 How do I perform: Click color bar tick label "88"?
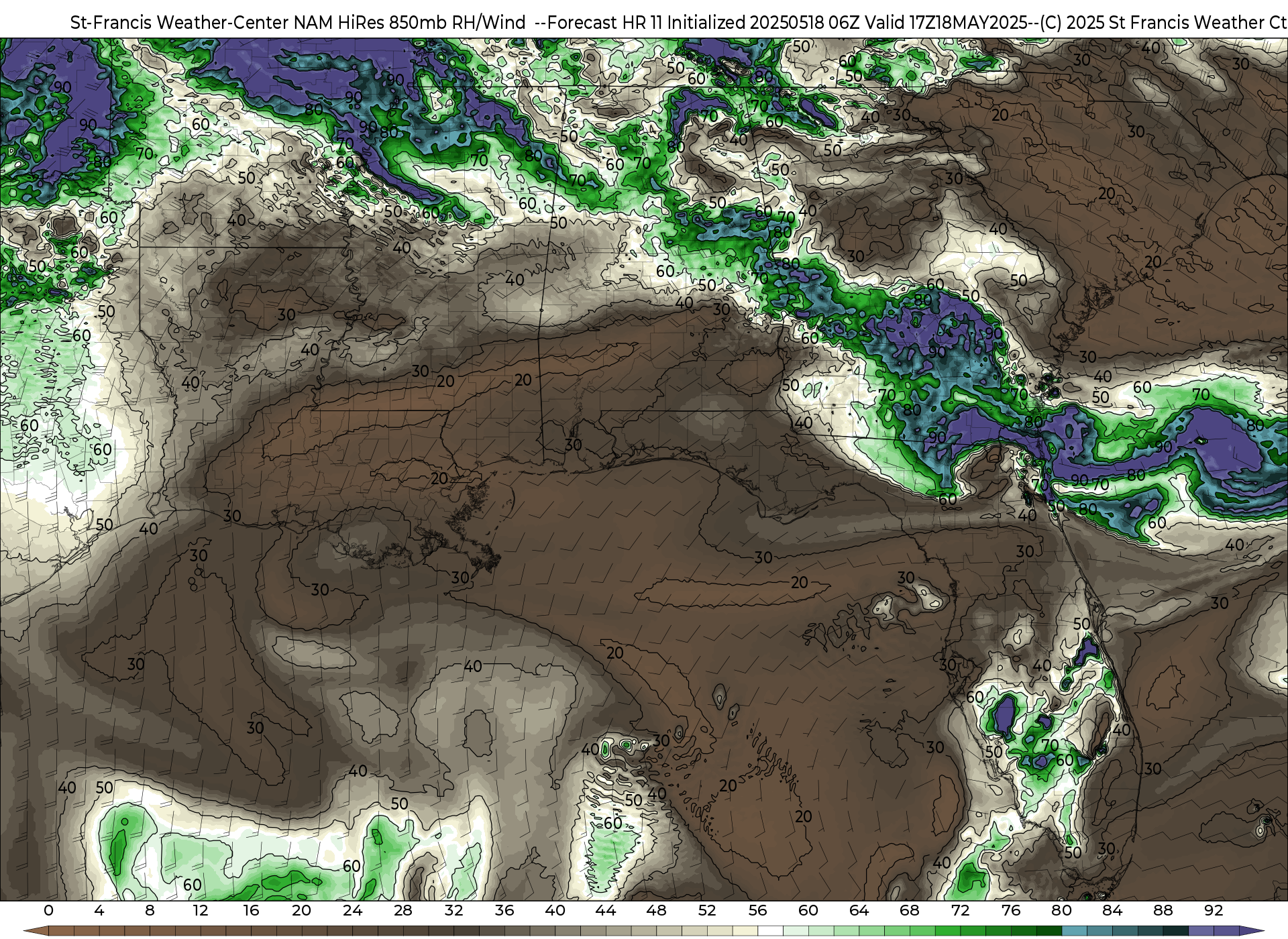[1163, 910]
